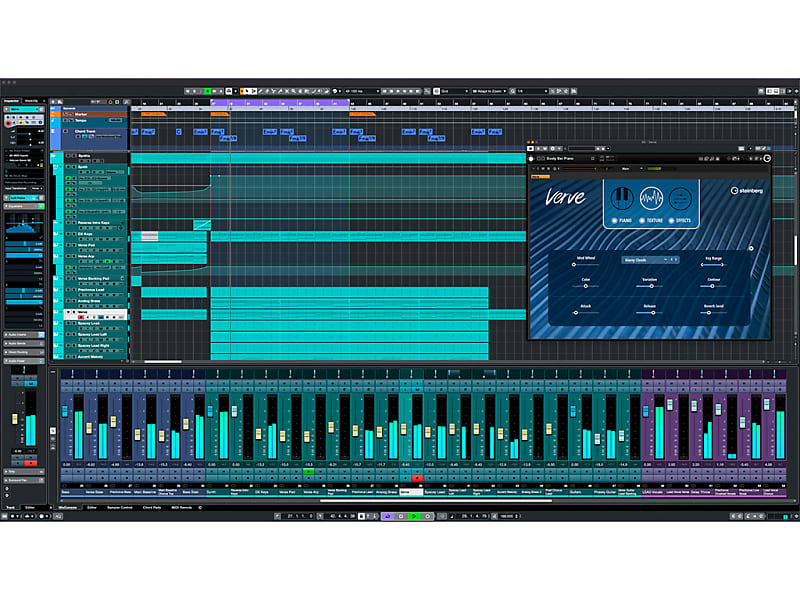The height and width of the screenshot is (600, 800).
Task: Click the green monitor button in top toolbar
Action: [208, 91]
